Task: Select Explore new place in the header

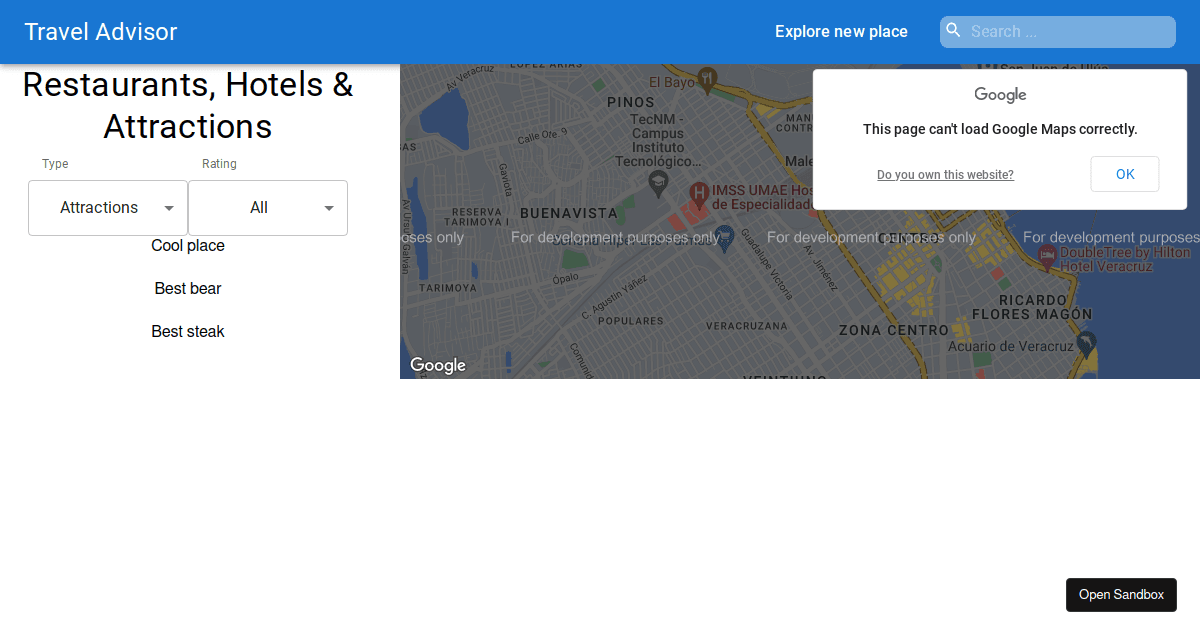Action: click(x=840, y=31)
